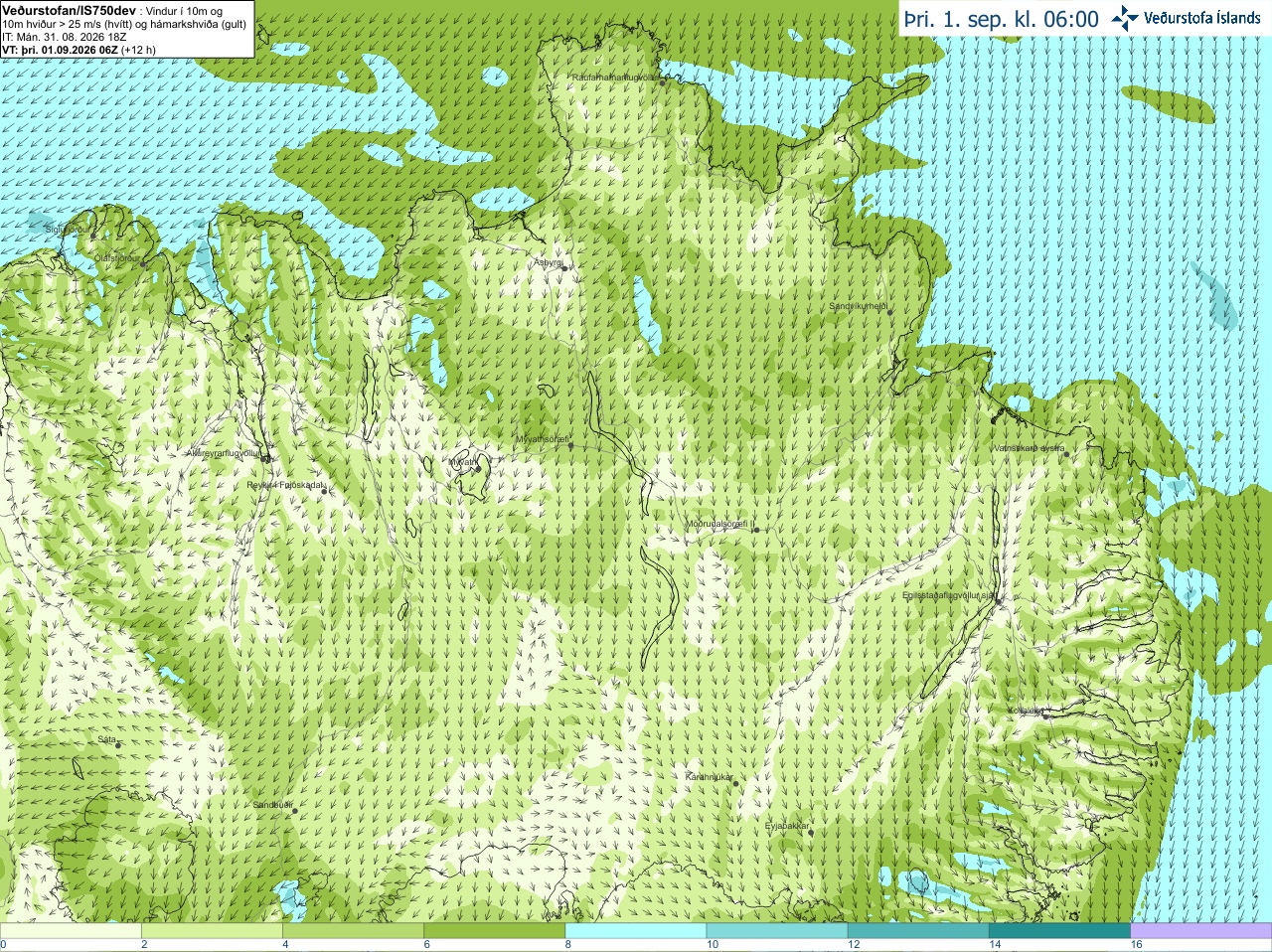
Task: Select the Raufarhafnarflugvöllur station marker
Action: click(663, 82)
